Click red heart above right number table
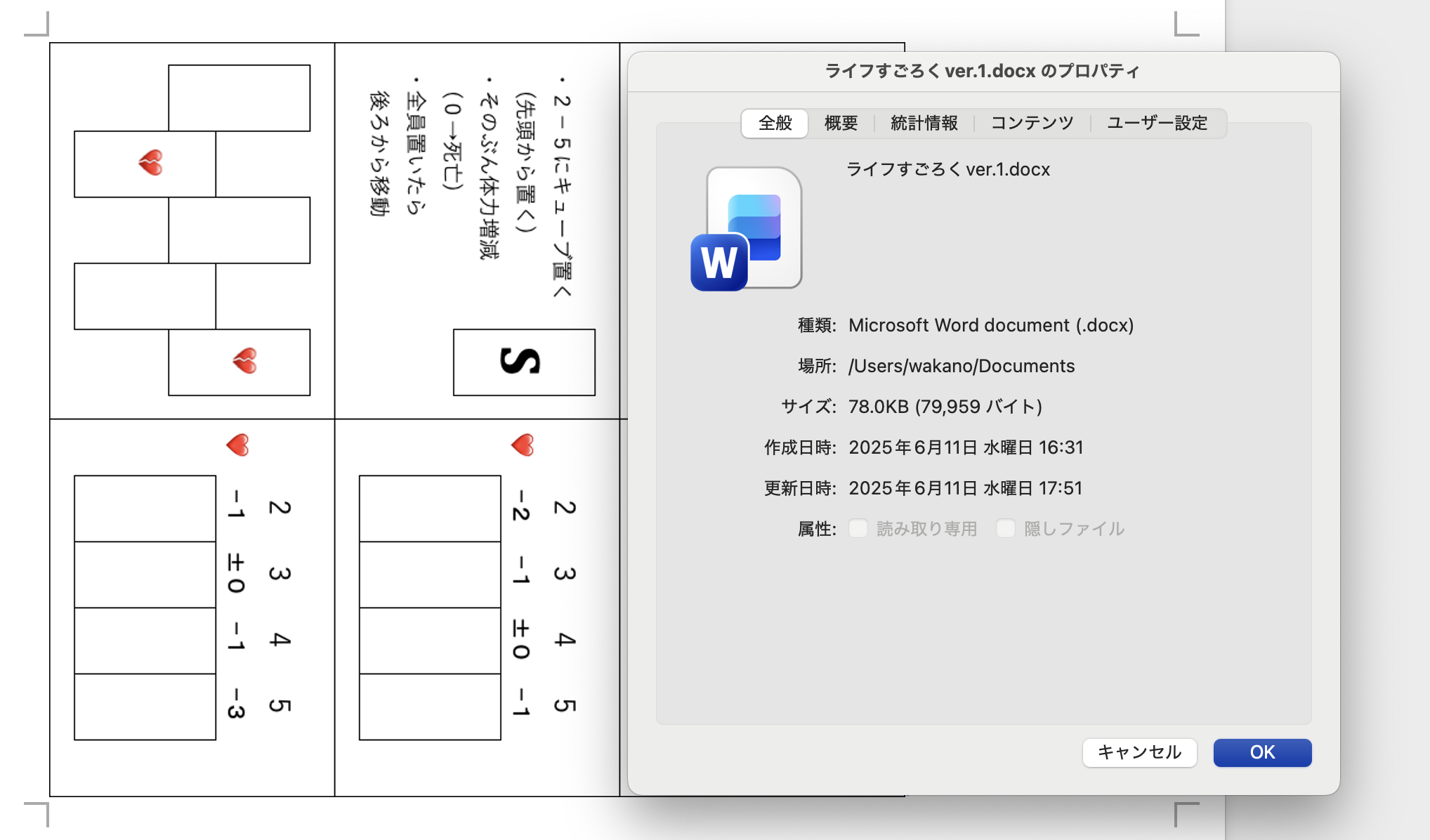1430x840 pixels. click(523, 445)
